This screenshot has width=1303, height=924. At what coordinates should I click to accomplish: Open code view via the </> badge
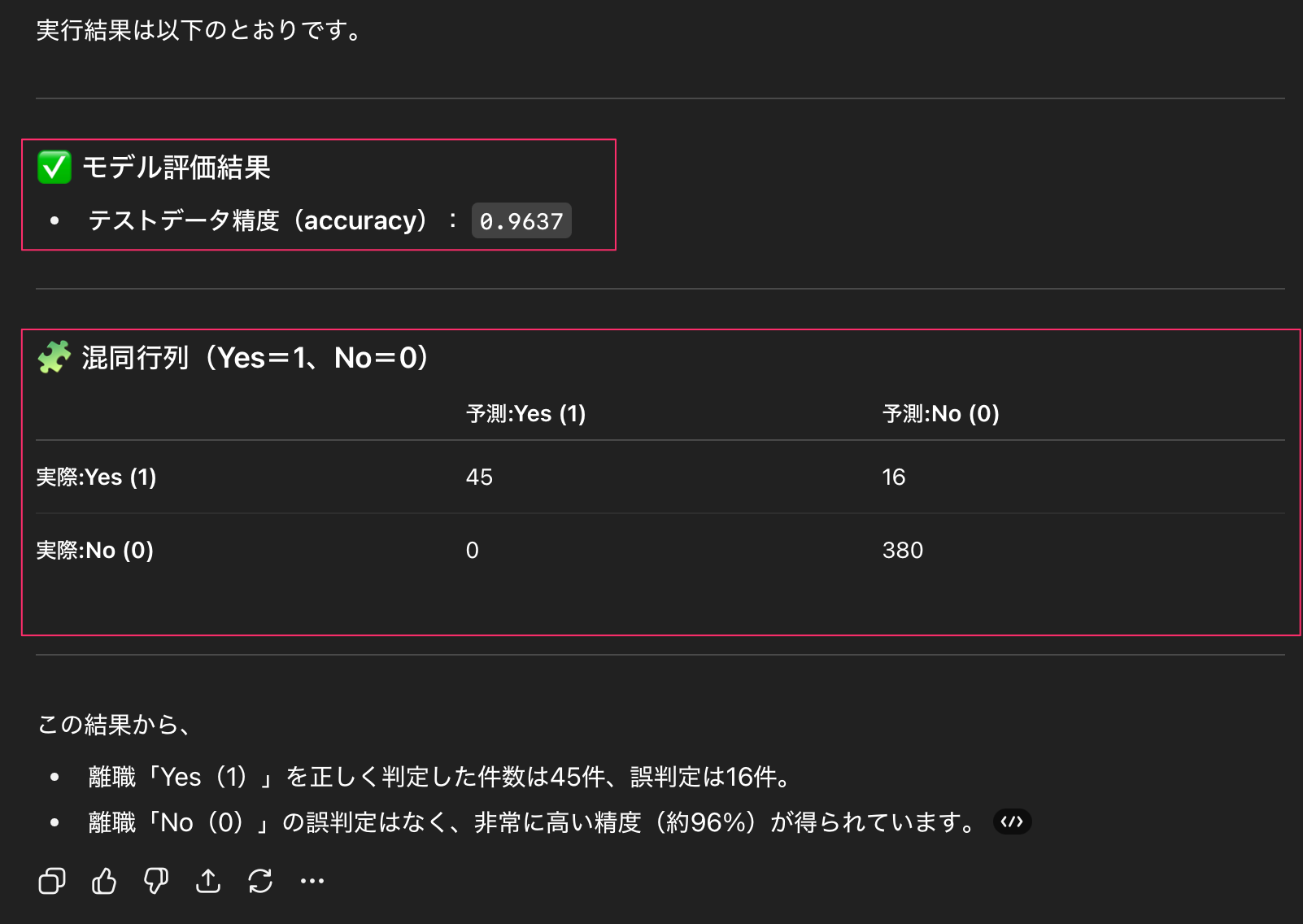point(1012,822)
